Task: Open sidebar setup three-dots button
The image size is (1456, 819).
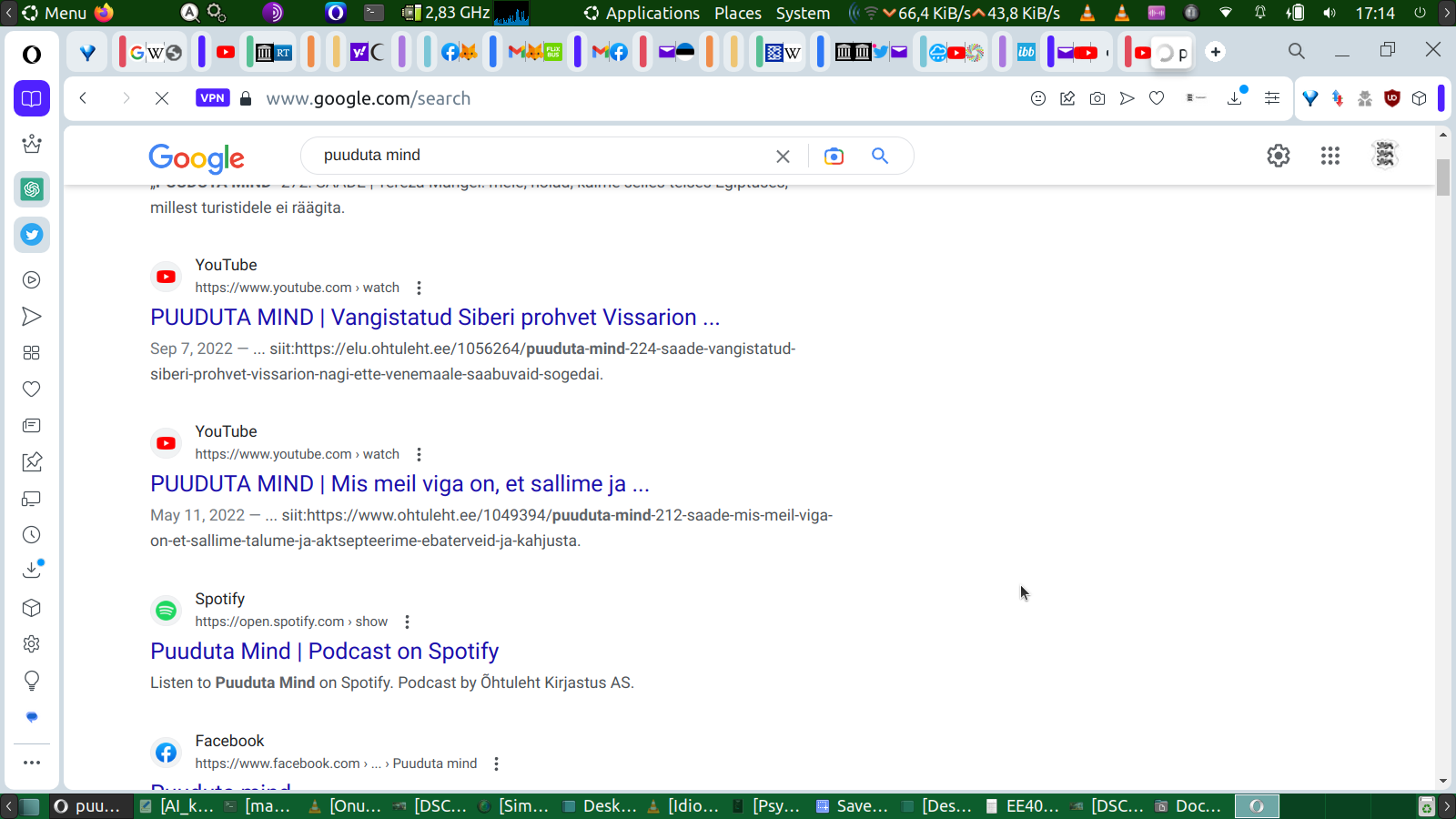Action: 32,763
